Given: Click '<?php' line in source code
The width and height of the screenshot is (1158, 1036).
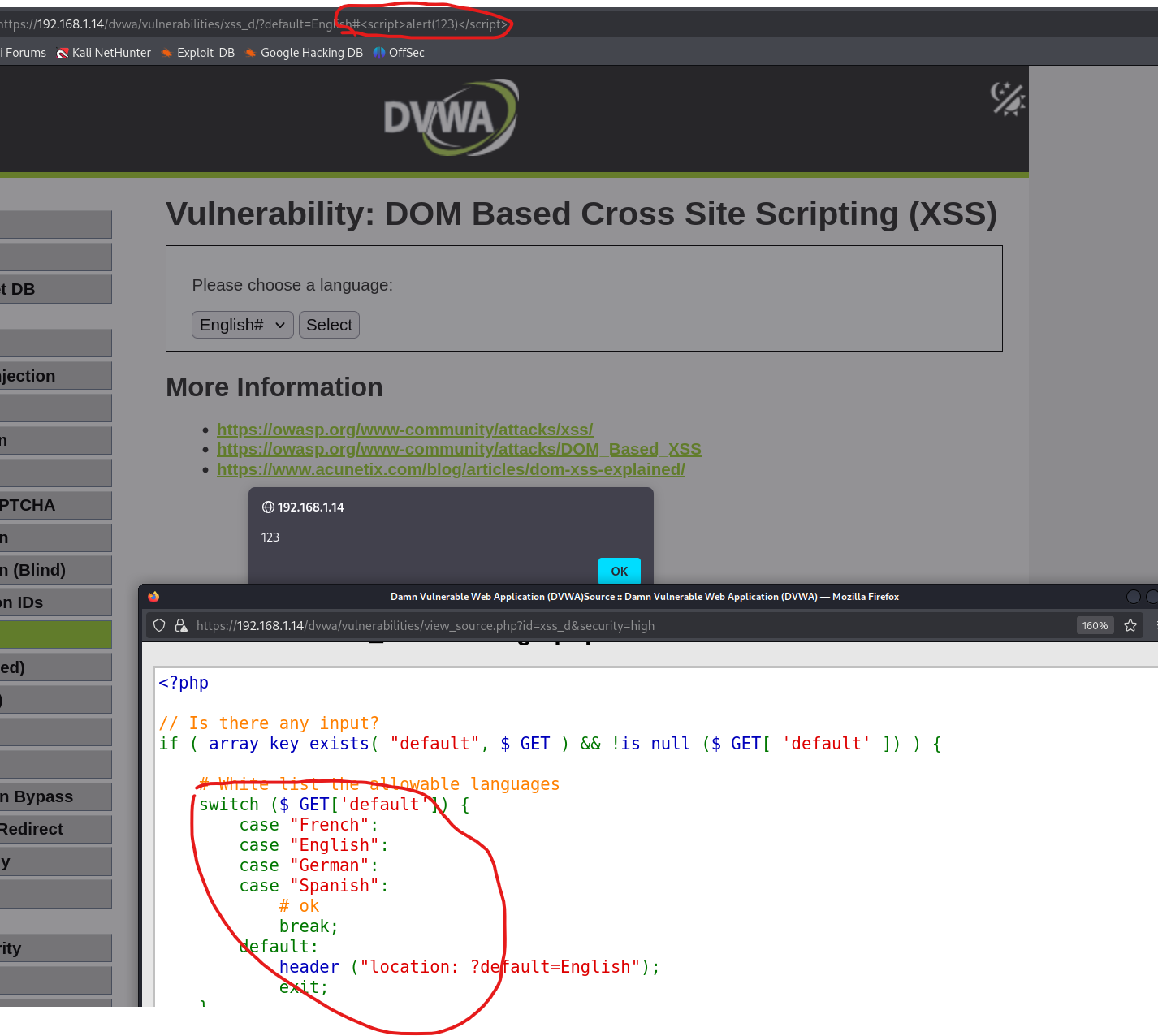Looking at the screenshot, I should tap(184, 683).
